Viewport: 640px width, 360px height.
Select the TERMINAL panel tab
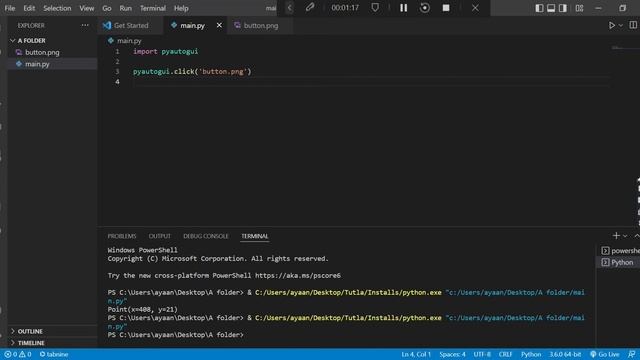(255, 236)
